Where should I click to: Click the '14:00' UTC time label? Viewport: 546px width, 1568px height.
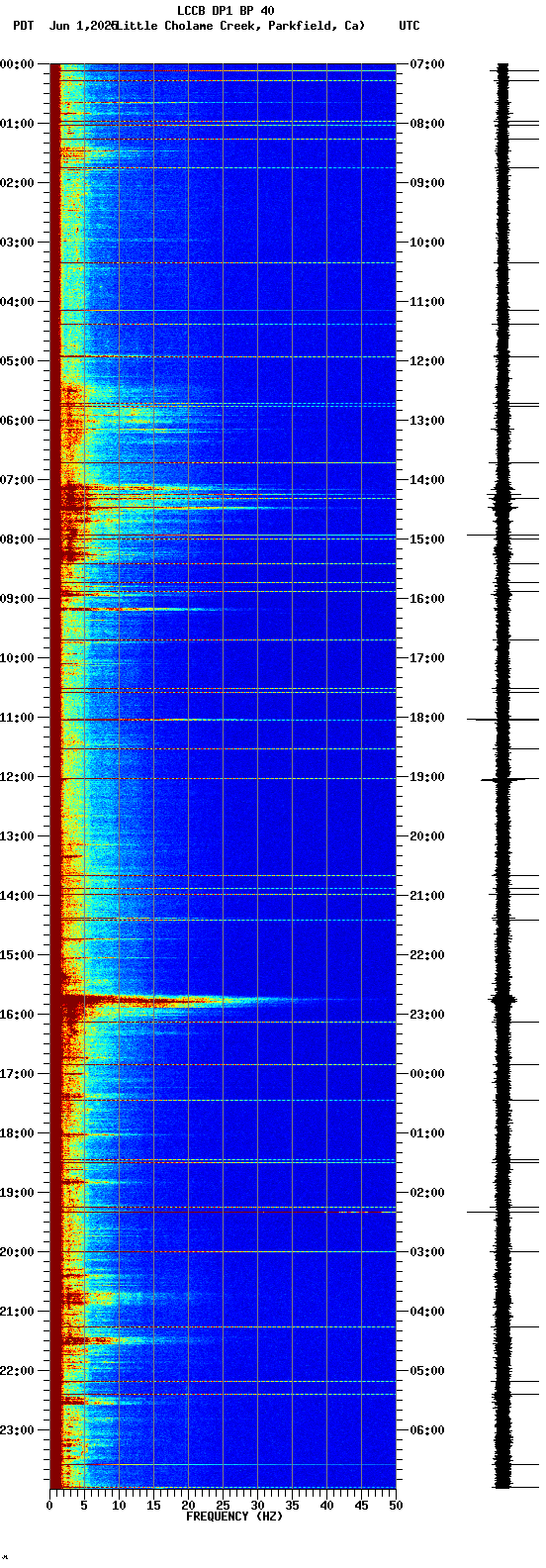(x=427, y=480)
